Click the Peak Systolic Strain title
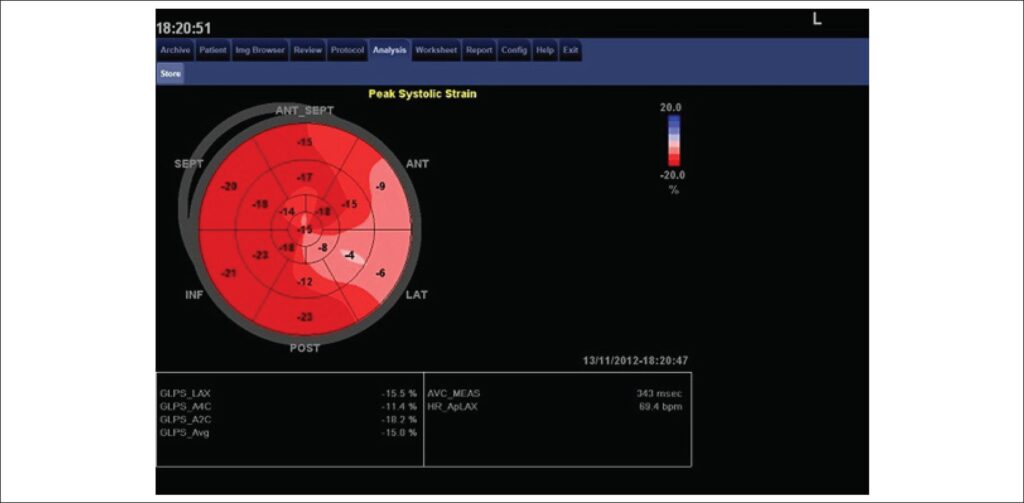Screen dimensions: 1024x503 tap(423, 94)
